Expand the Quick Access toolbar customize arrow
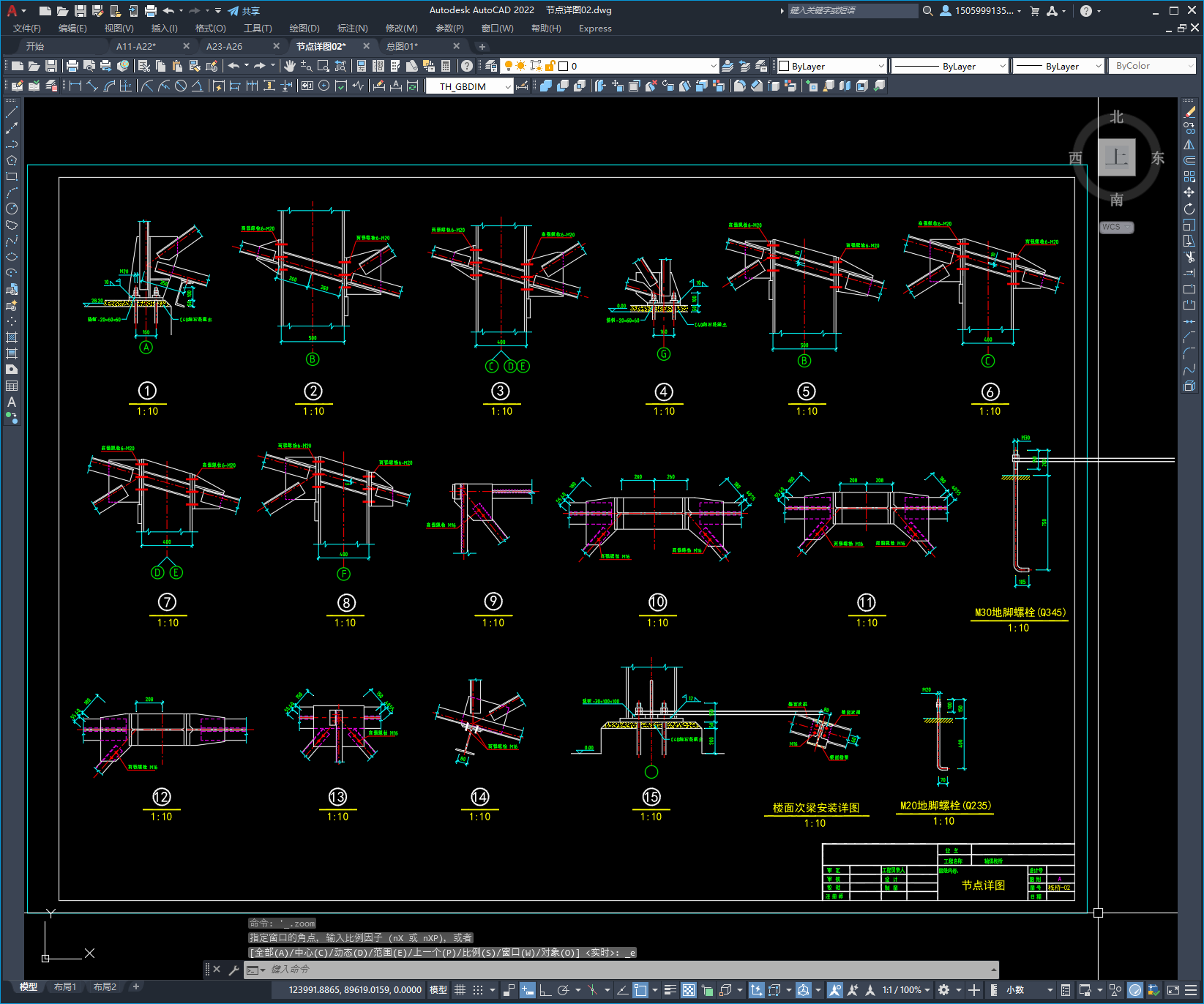 (218, 11)
